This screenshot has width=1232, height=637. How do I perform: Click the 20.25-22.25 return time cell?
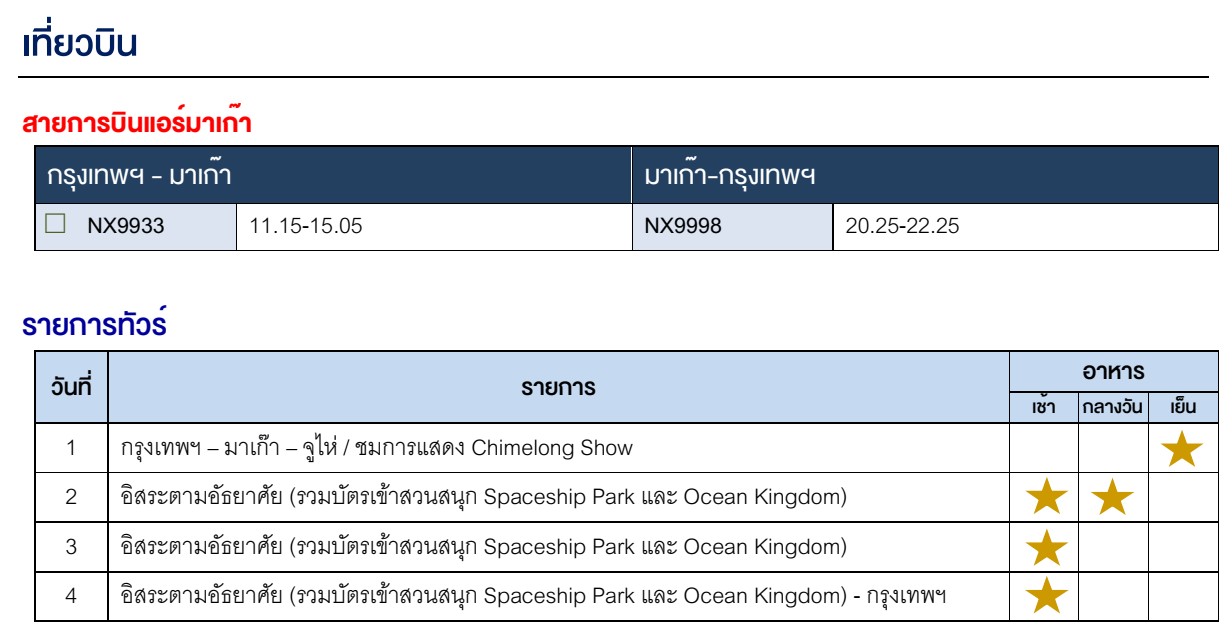[x=1024, y=227]
